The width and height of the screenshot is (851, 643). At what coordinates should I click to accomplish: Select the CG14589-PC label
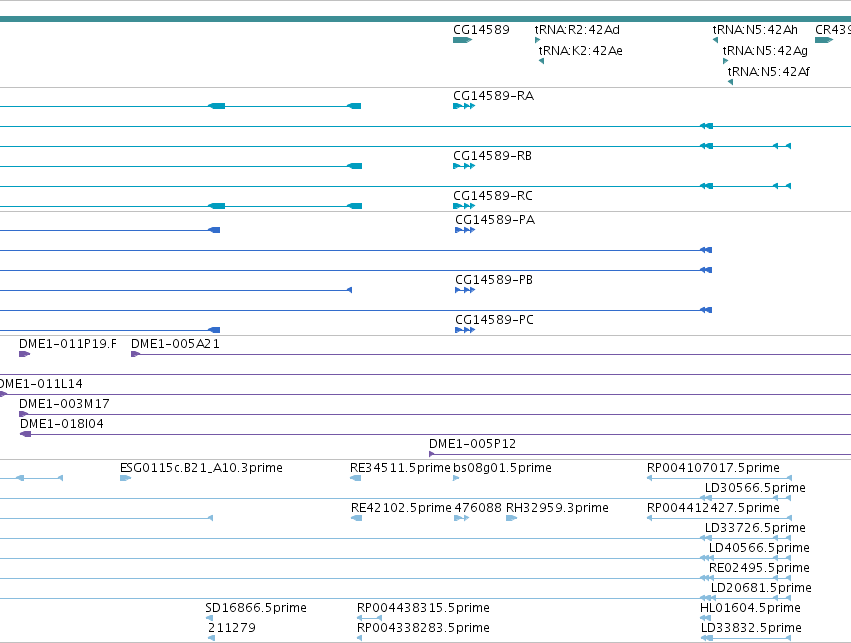(x=494, y=320)
